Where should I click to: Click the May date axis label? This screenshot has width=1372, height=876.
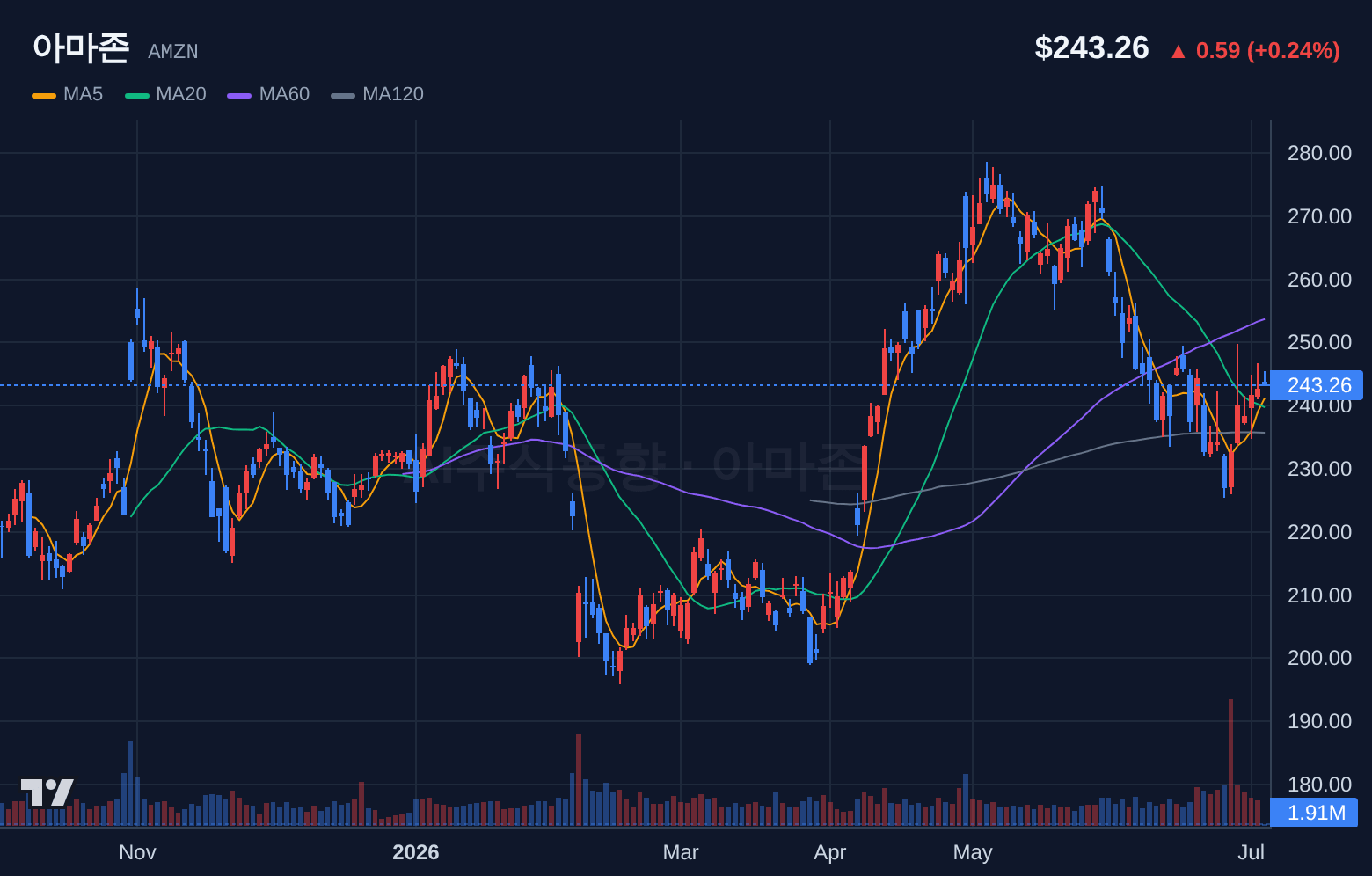pos(973,852)
